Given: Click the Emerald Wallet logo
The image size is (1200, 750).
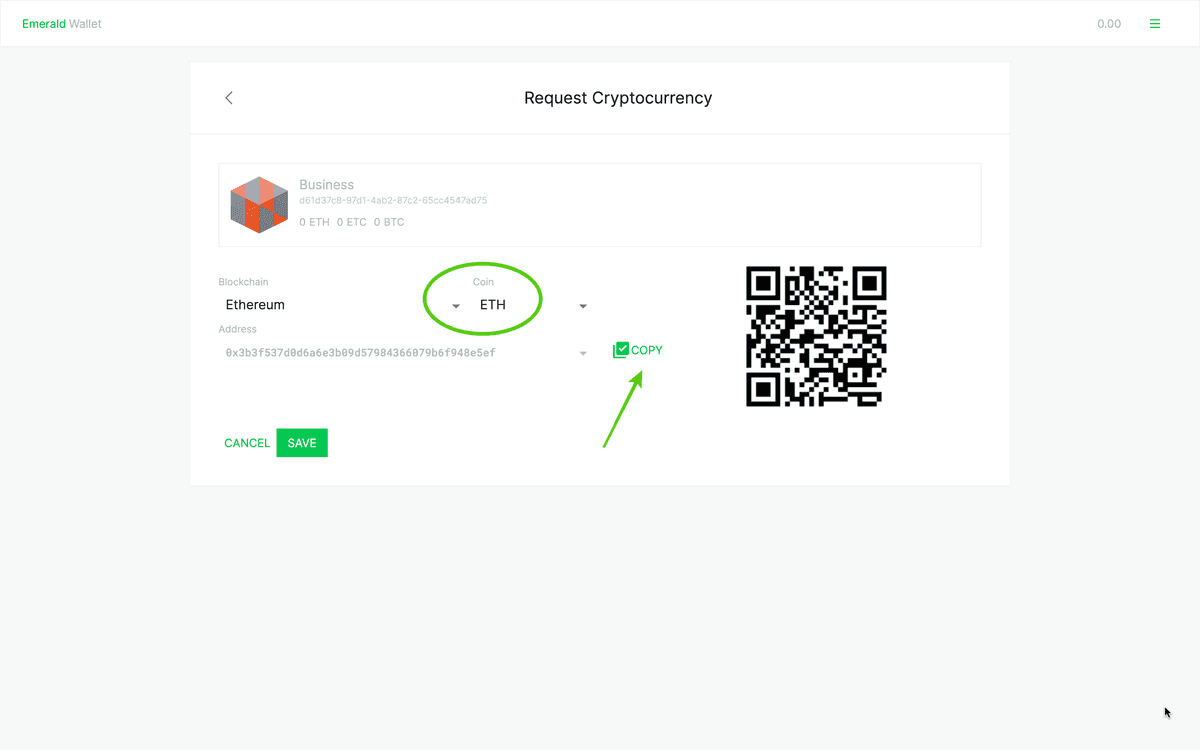Looking at the screenshot, I should [x=61, y=23].
